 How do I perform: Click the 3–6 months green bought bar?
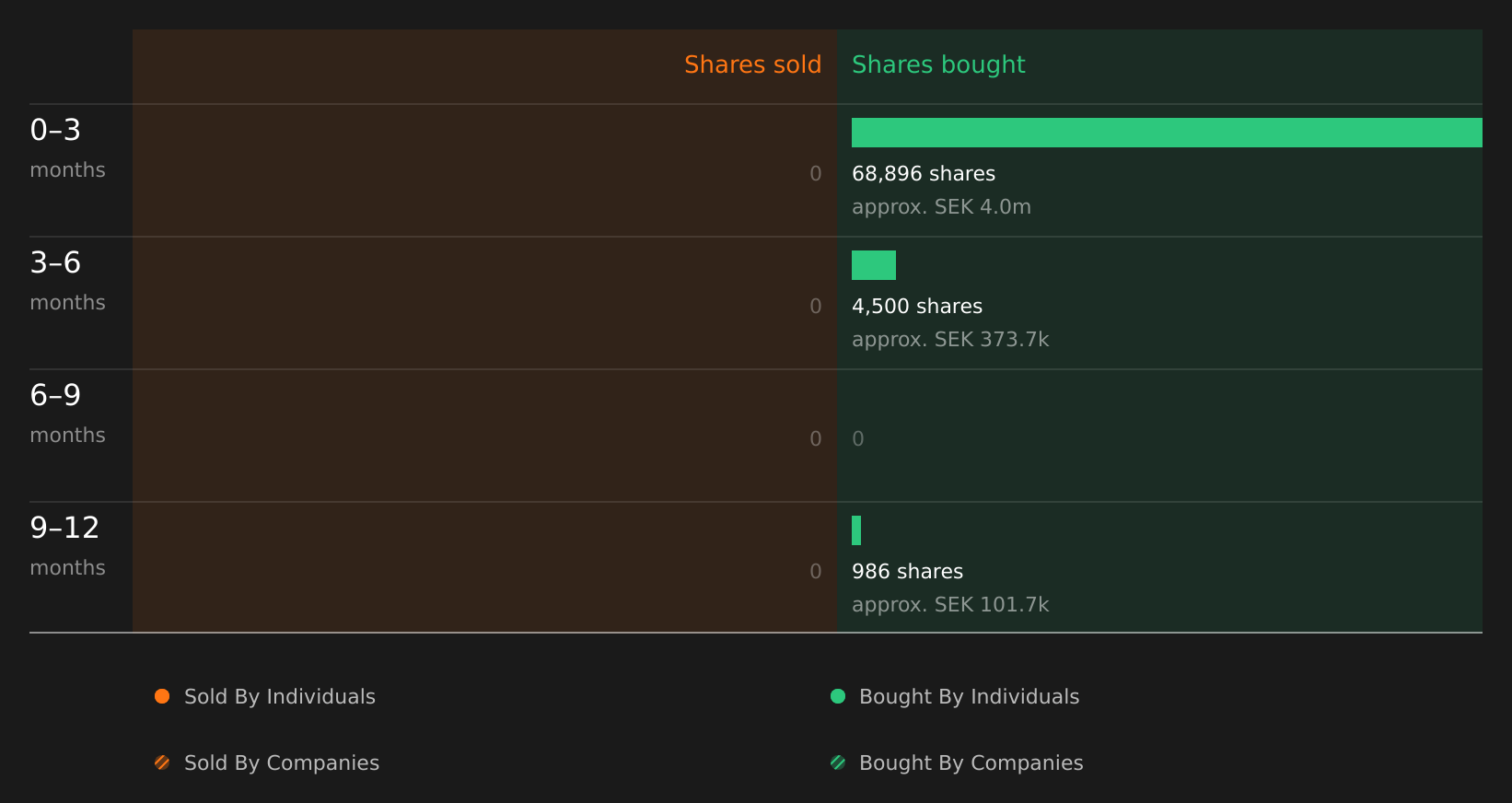point(874,265)
